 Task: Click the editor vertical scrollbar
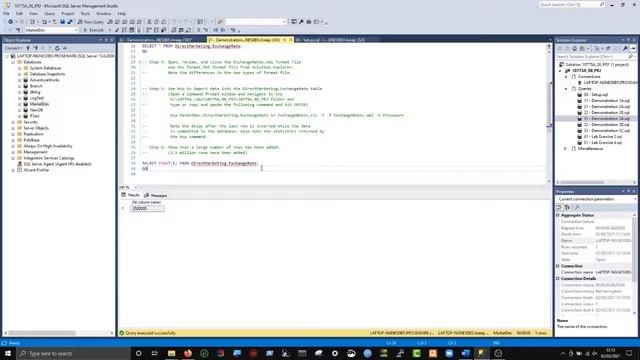coord(549,113)
